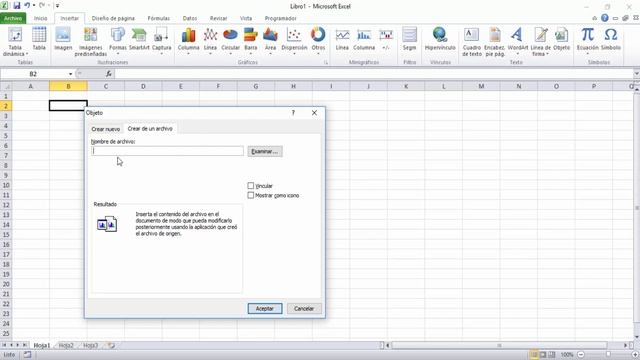Click the Tabla icon in ribbon

coord(39,39)
